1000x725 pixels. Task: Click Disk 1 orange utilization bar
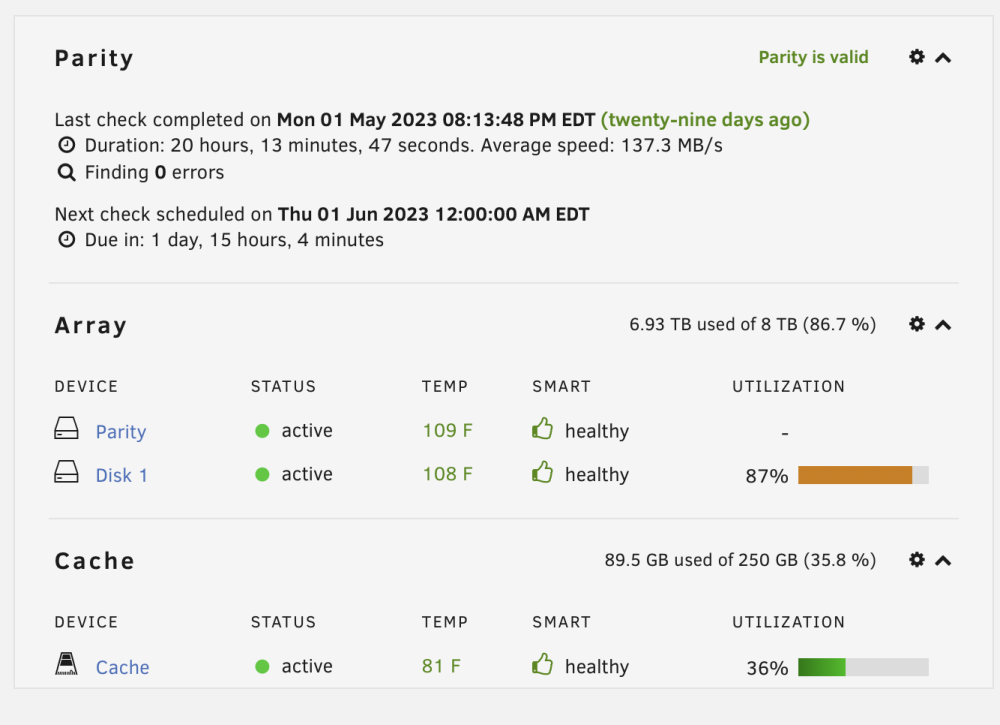tap(863, 475)
